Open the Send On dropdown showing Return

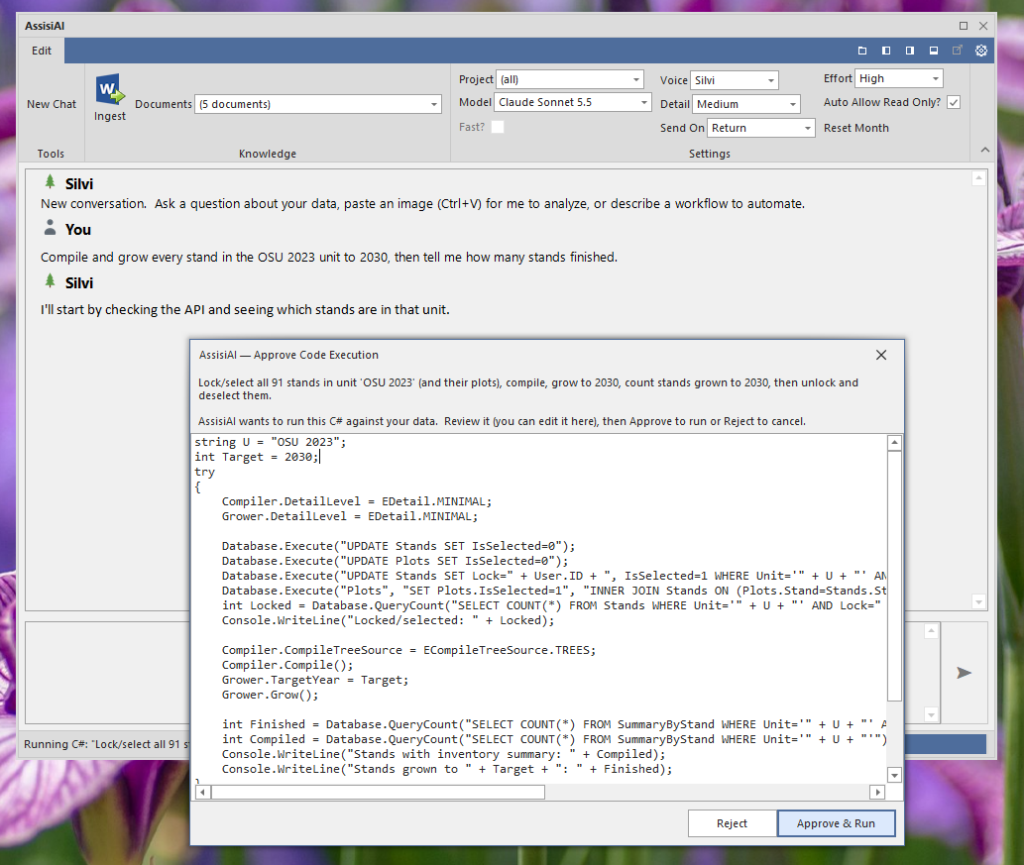pos(761,128)
